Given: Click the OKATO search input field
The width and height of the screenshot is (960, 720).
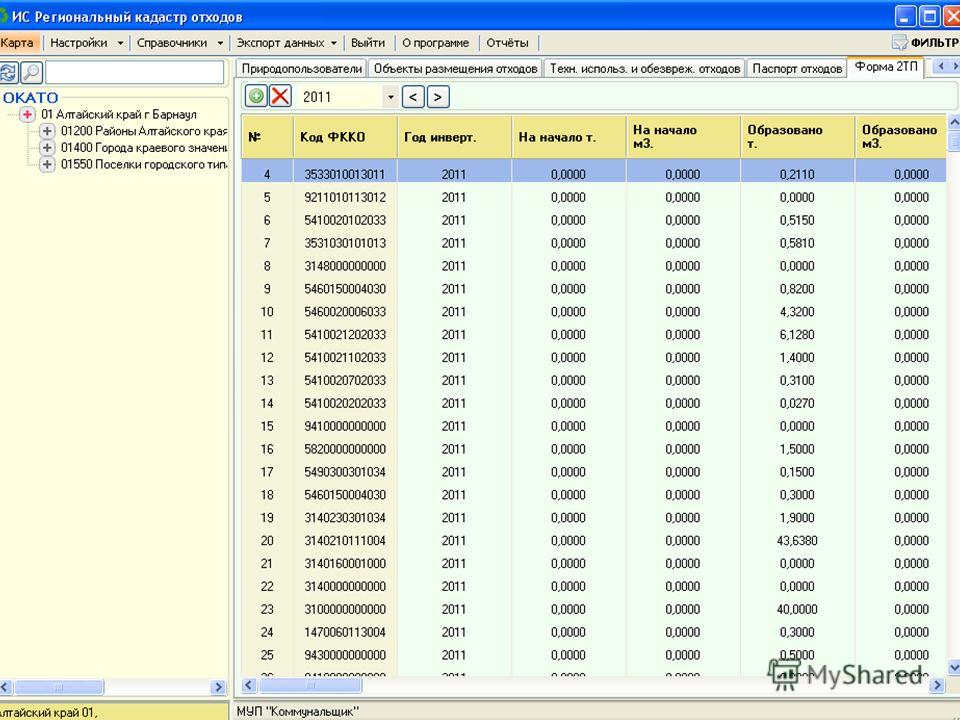Looking at the screenshot, I should coord(135,72).
